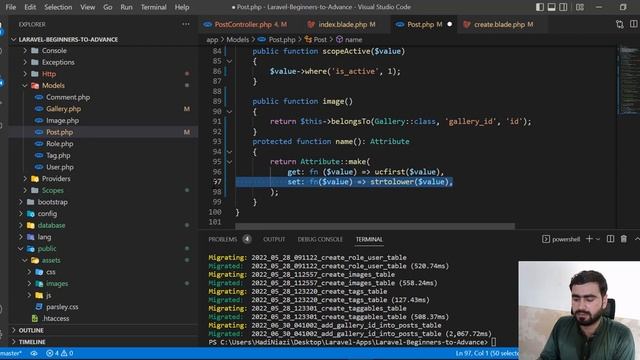This screenshot has height=360, width=640.
Task: Click the status bar eye icon
Action: tap(34, 353)
